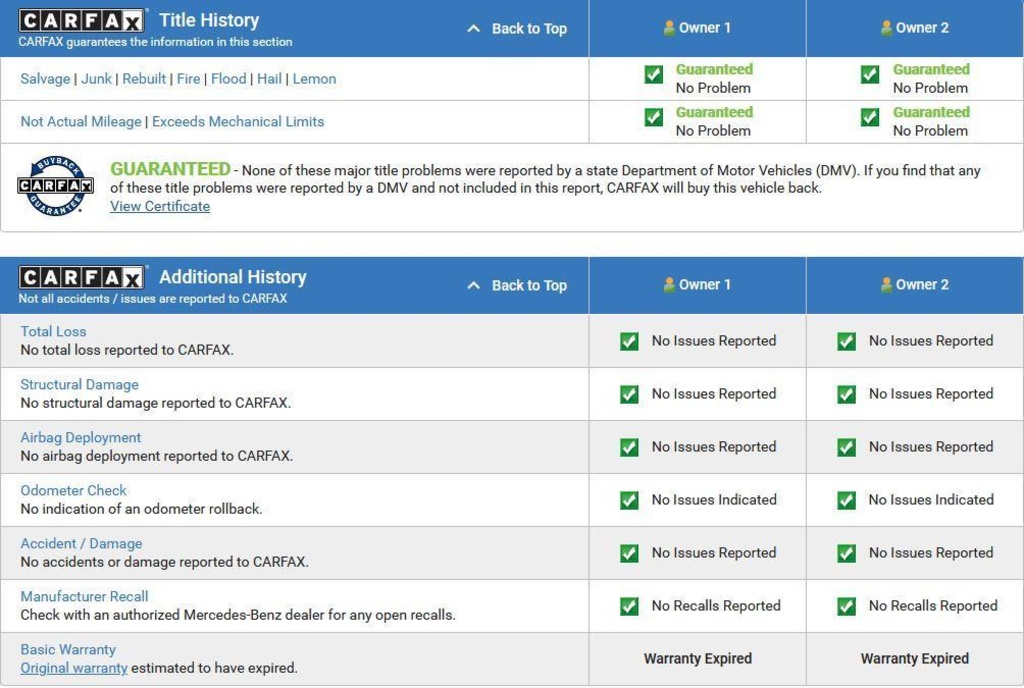1024x688 pixels.
Task: Click the CARFAX Buyback Guarantee badge
Action: 55,186
